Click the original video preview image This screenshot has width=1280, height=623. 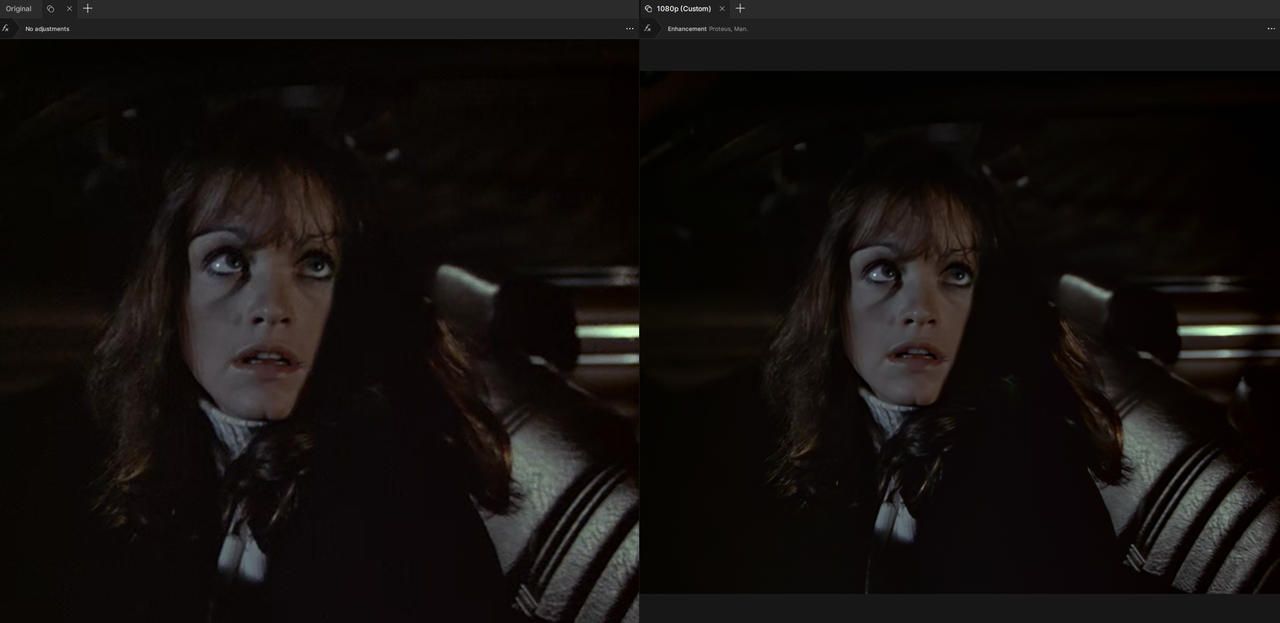[319, 331]
